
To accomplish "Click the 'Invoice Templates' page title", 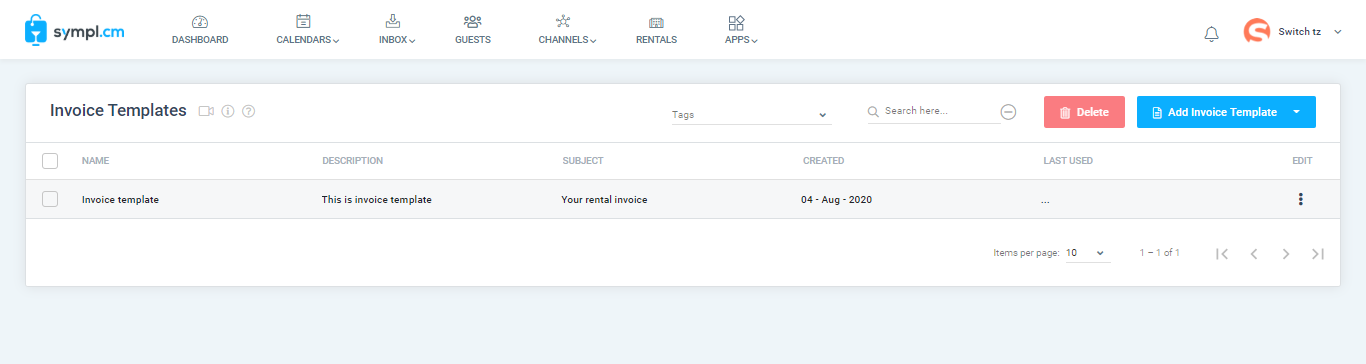I will [x=118, y=110].
